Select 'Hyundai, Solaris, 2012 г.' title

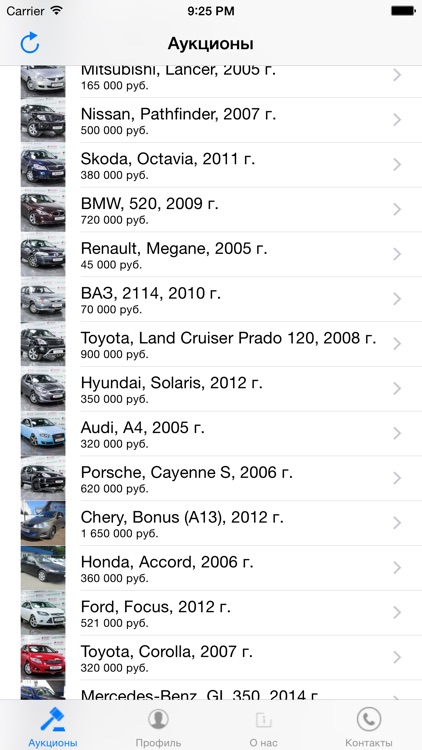172,383
